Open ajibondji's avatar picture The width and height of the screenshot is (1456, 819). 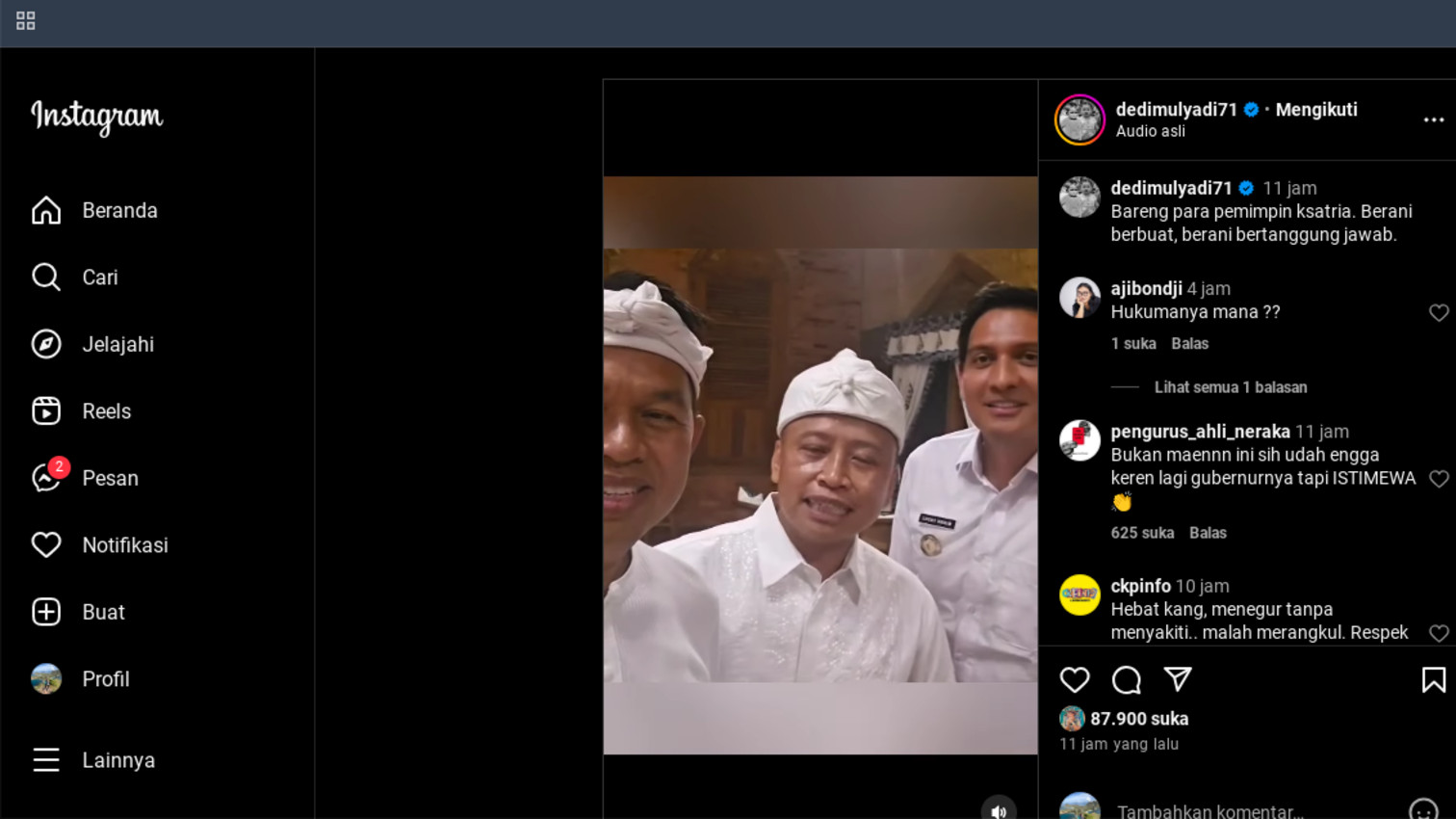tap(1079, 298)
